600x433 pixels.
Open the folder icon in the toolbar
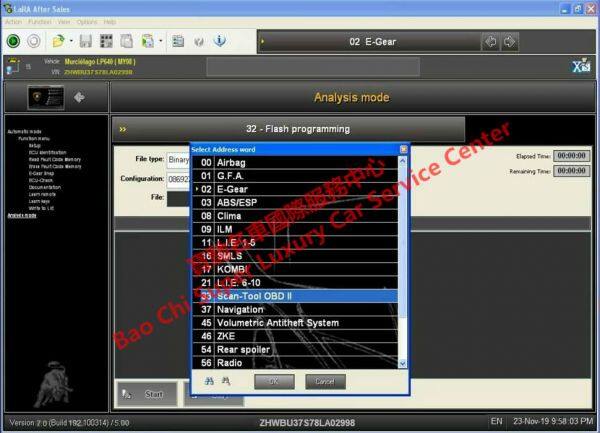[59, 41]
